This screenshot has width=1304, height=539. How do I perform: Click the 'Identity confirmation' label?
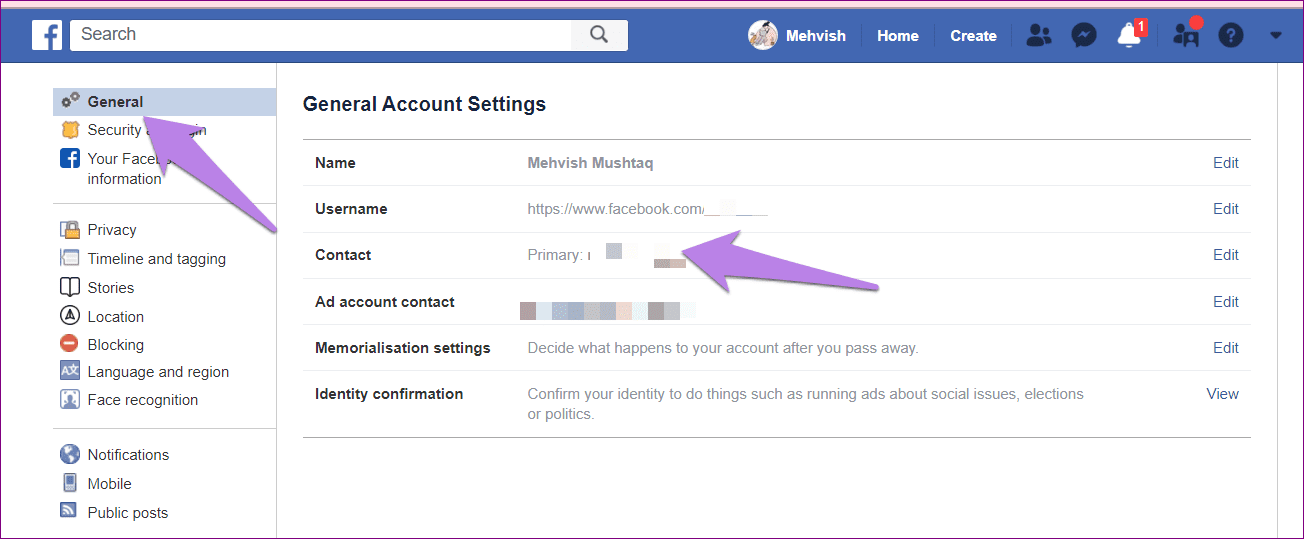389,394
